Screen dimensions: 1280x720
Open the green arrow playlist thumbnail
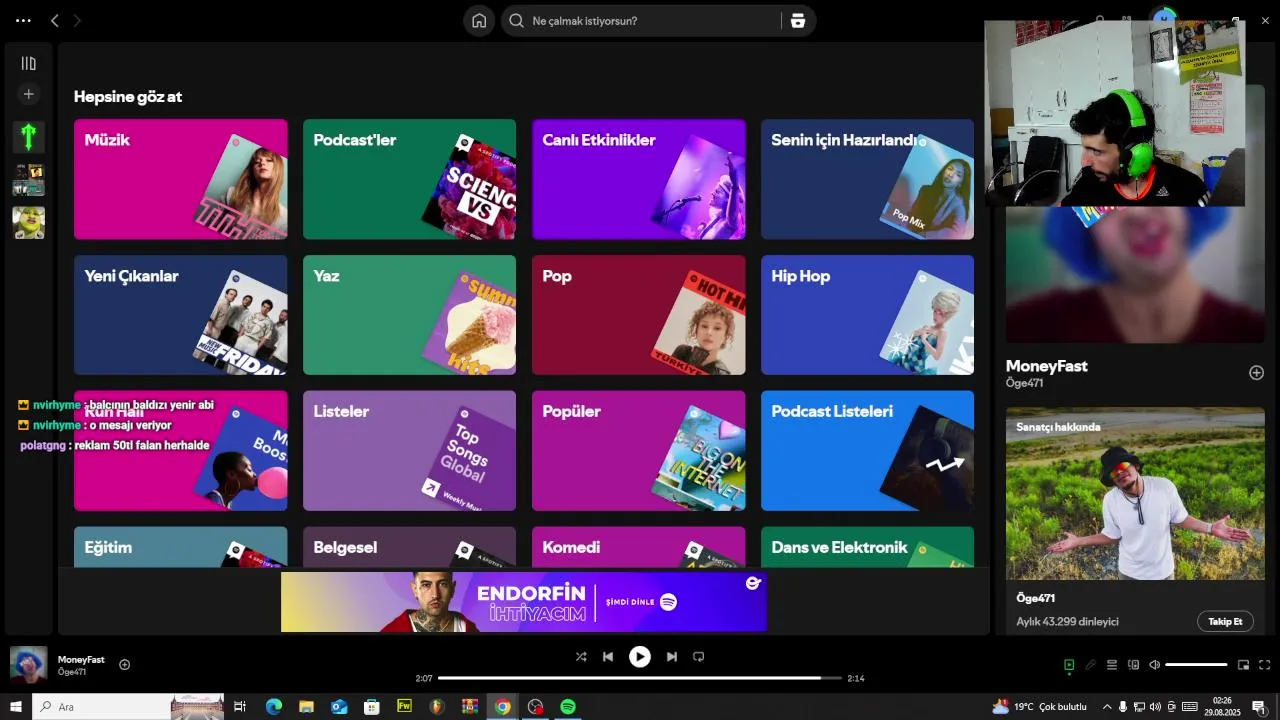tap(28, 136)
